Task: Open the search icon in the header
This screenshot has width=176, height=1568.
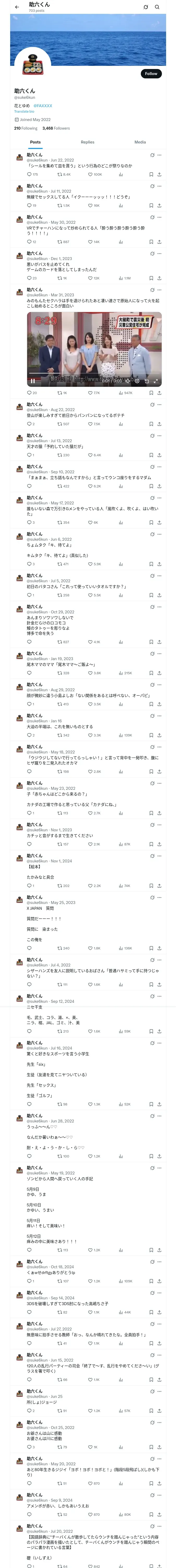Action: tap(157, 7)
